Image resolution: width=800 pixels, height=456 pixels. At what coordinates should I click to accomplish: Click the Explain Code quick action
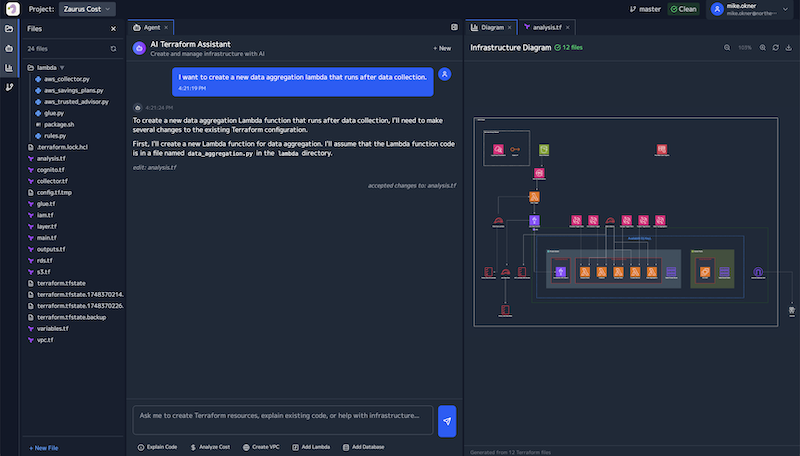(x=157, y=447)
